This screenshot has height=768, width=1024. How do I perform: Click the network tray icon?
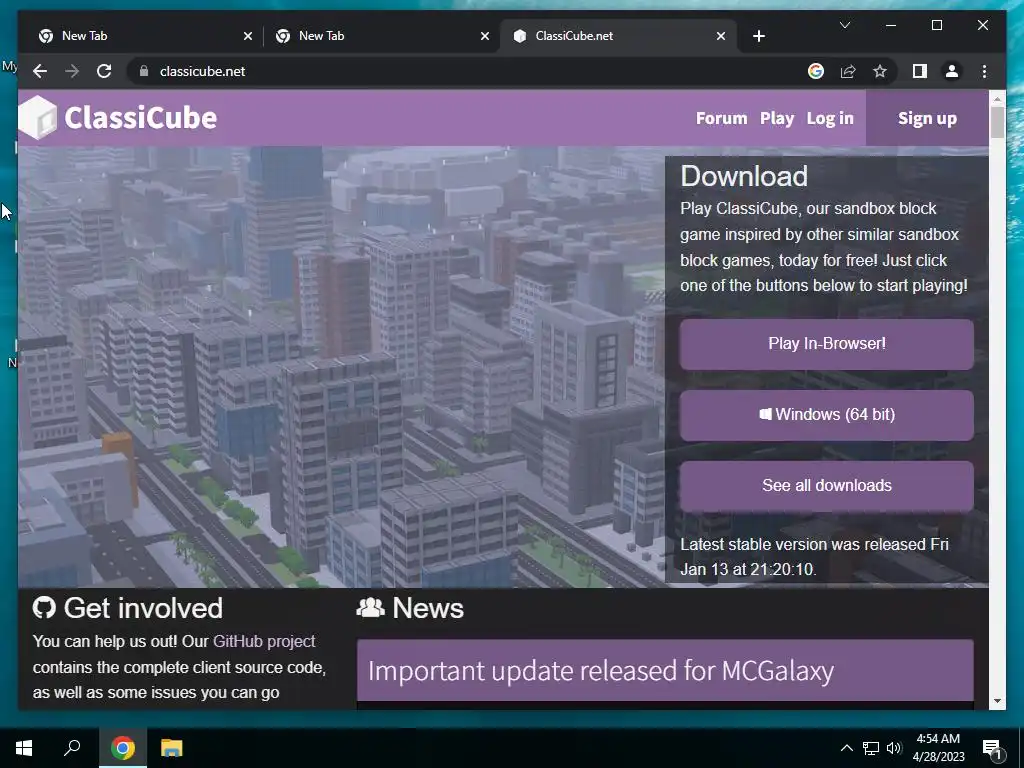point(871,748)
